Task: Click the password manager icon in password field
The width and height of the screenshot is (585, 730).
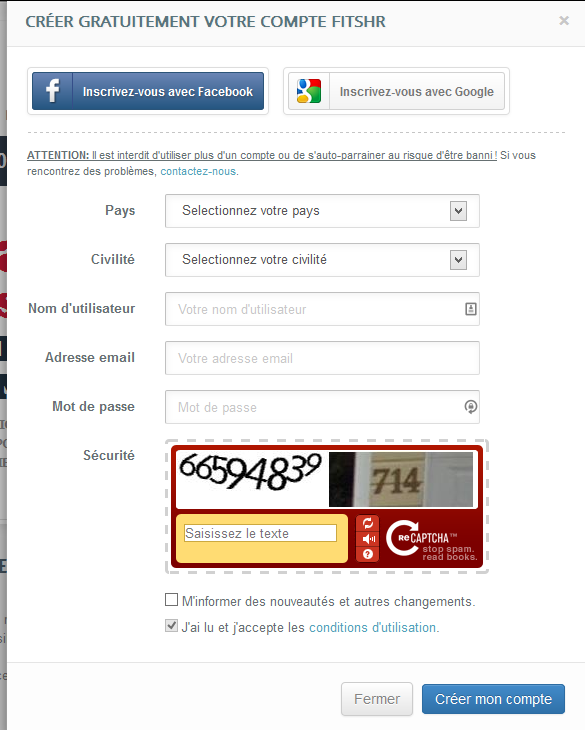Action: tap(471, 407)
